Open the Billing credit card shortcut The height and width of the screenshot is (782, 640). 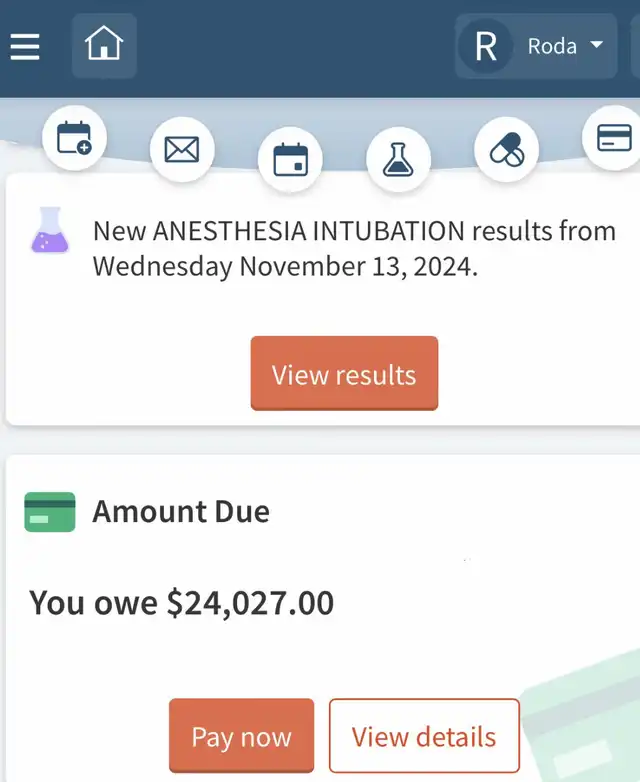[x=613, y=138]
